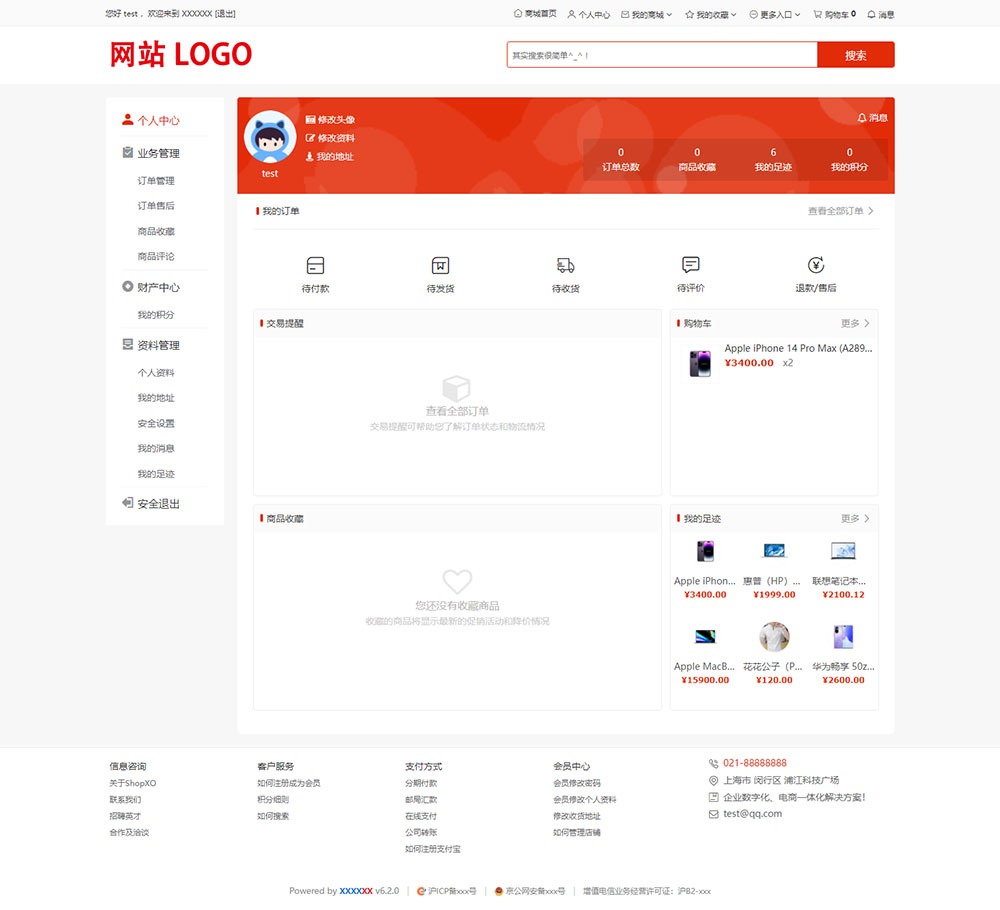Click 业务管理 sidebar section heading
The height and width of the screenshot is (910, 1000).
coord(151,153)
